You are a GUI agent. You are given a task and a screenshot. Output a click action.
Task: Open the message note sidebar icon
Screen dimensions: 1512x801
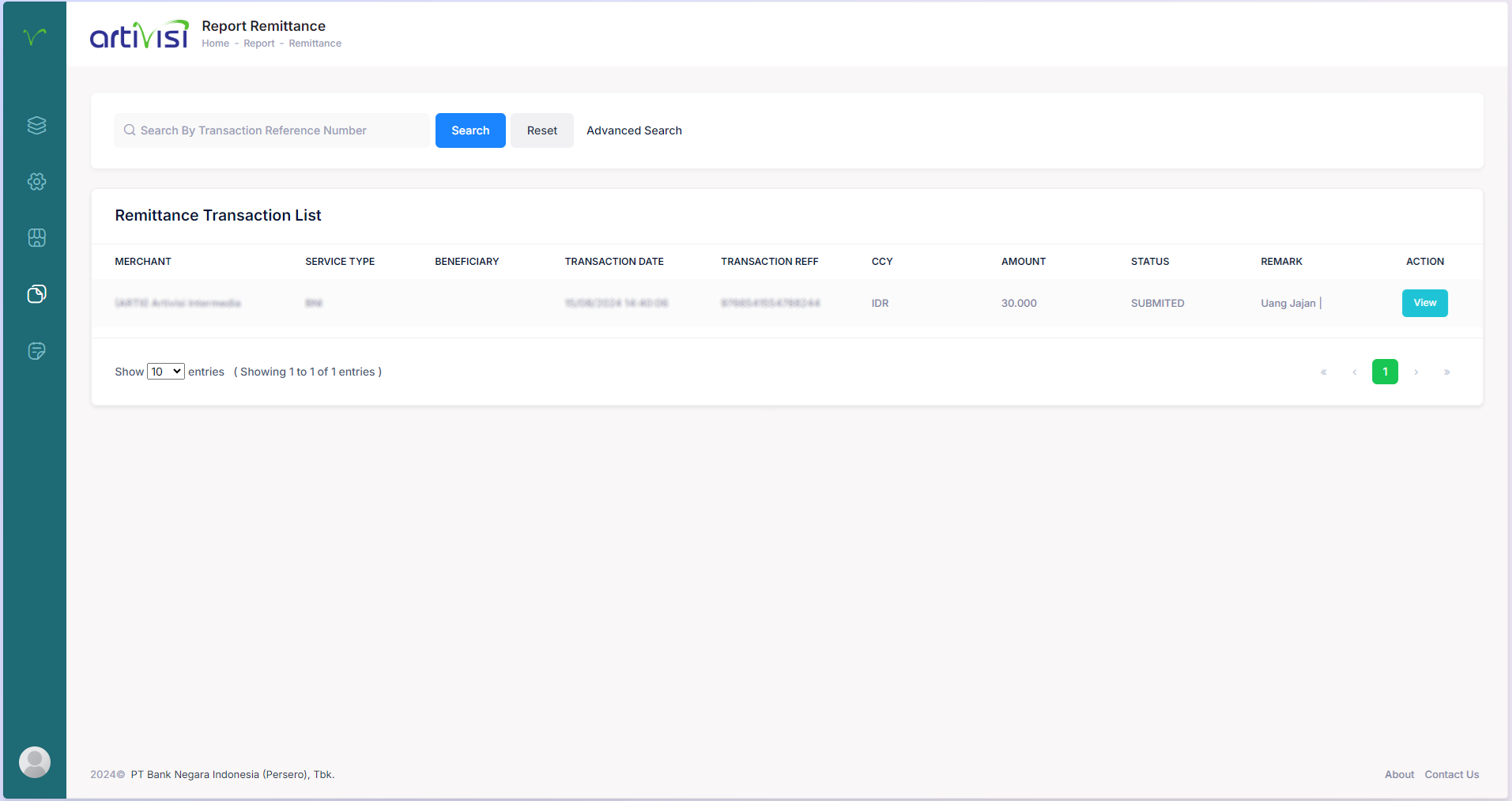click(x=36, y=351)
